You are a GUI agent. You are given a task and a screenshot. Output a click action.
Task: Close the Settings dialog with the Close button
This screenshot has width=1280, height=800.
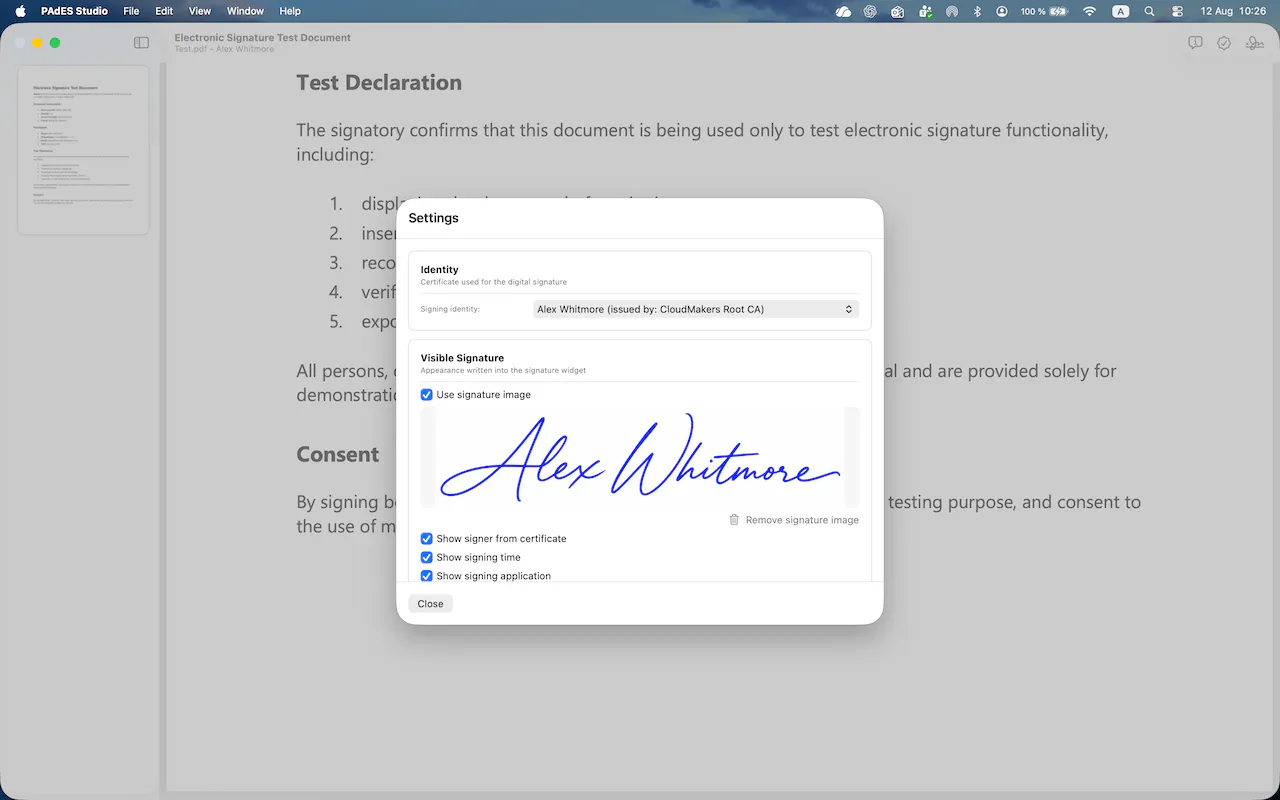(x=431, y=604)
